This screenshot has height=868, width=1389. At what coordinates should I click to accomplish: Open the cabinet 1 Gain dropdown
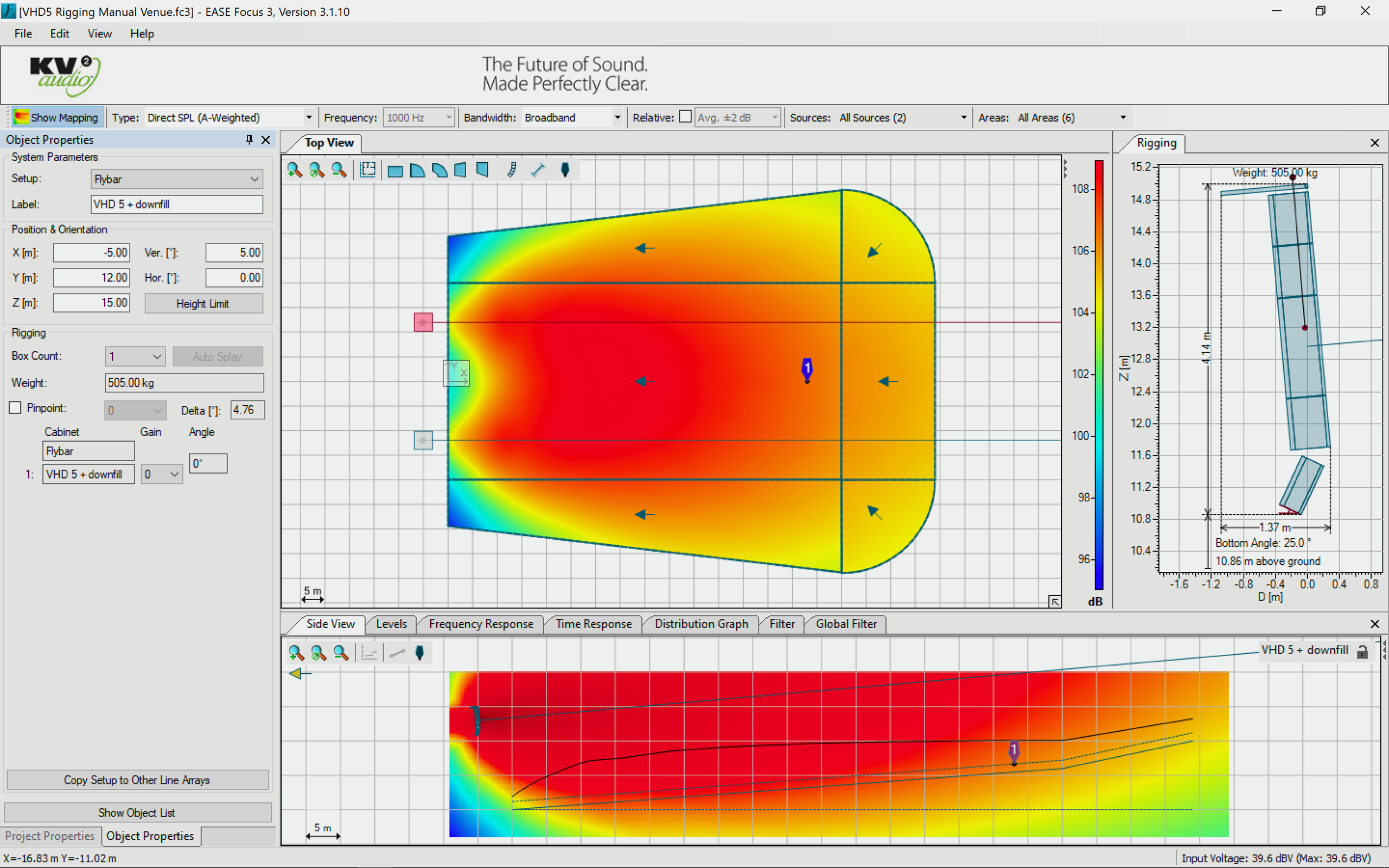[162, 474]
